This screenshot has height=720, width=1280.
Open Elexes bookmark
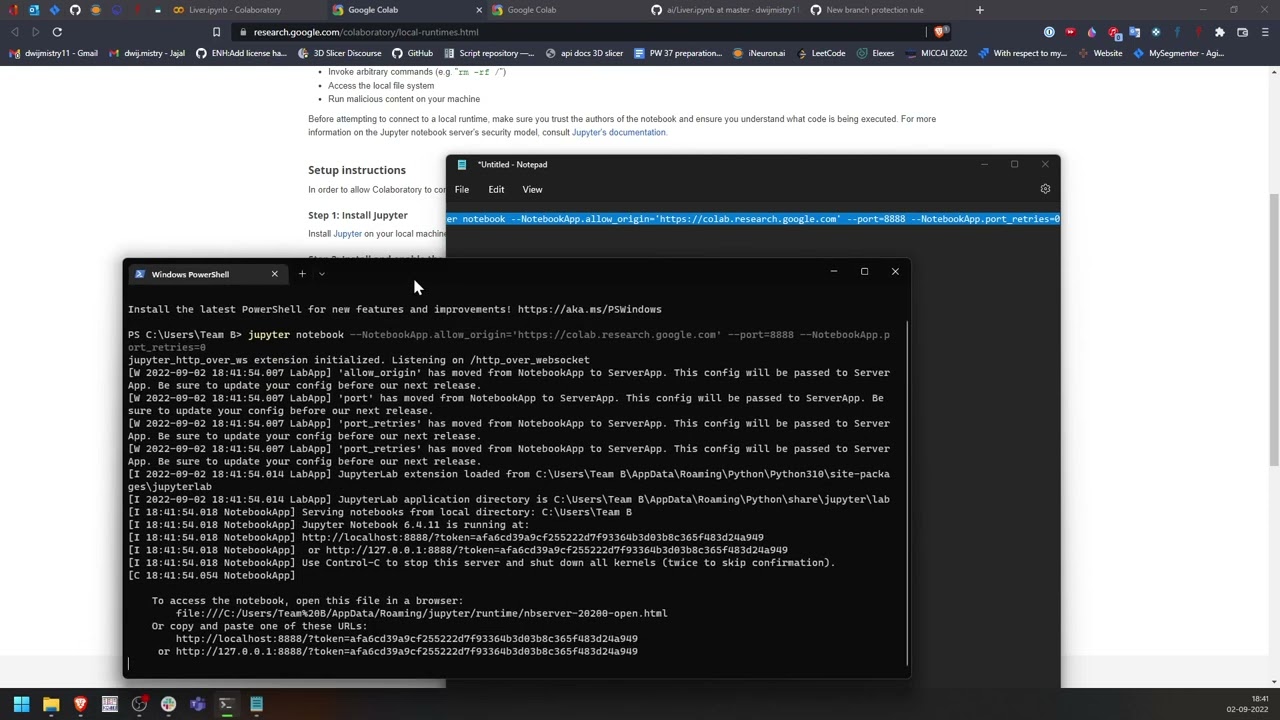875,53
